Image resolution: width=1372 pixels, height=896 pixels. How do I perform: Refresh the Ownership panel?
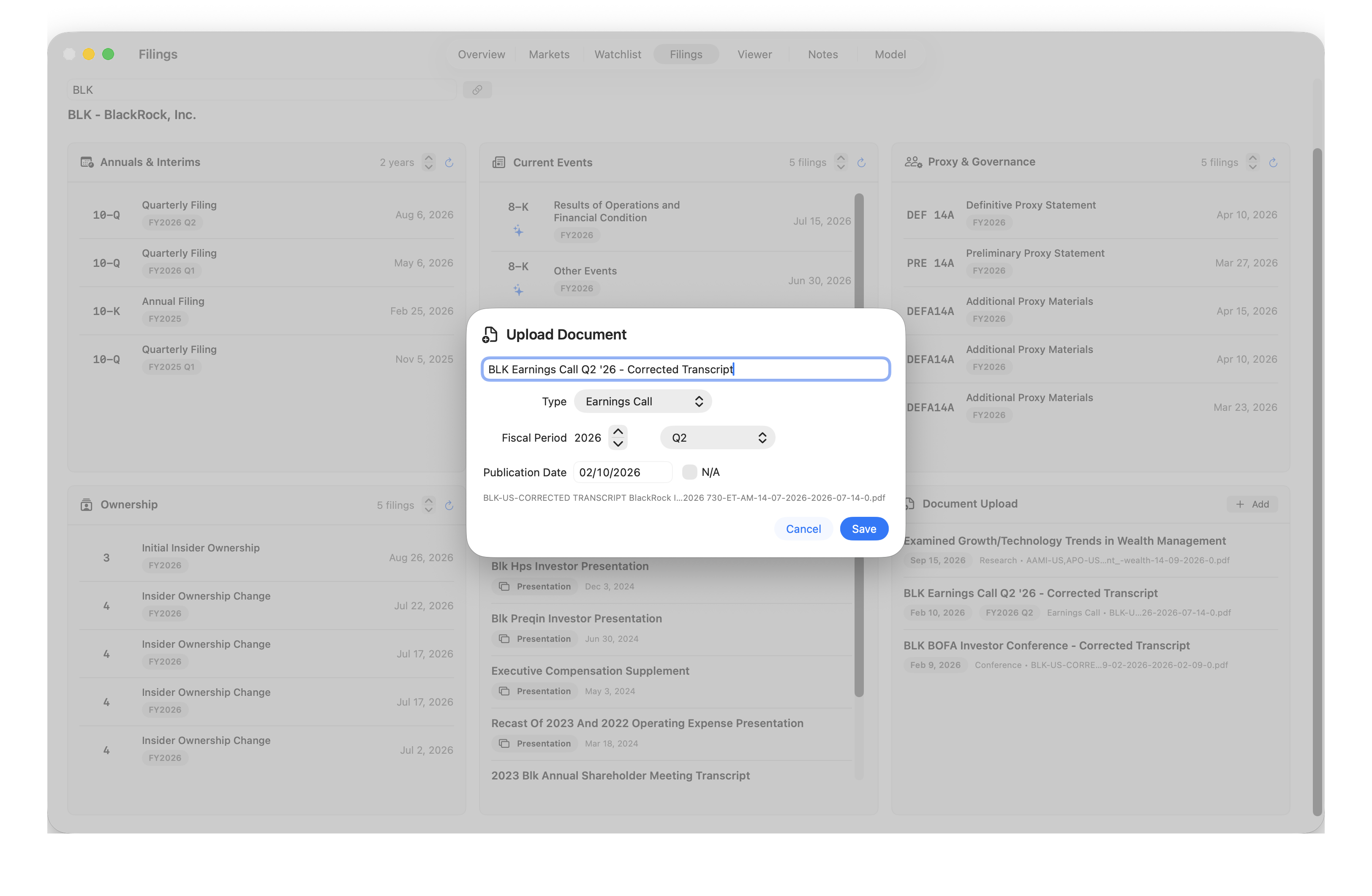pos(449,505)
